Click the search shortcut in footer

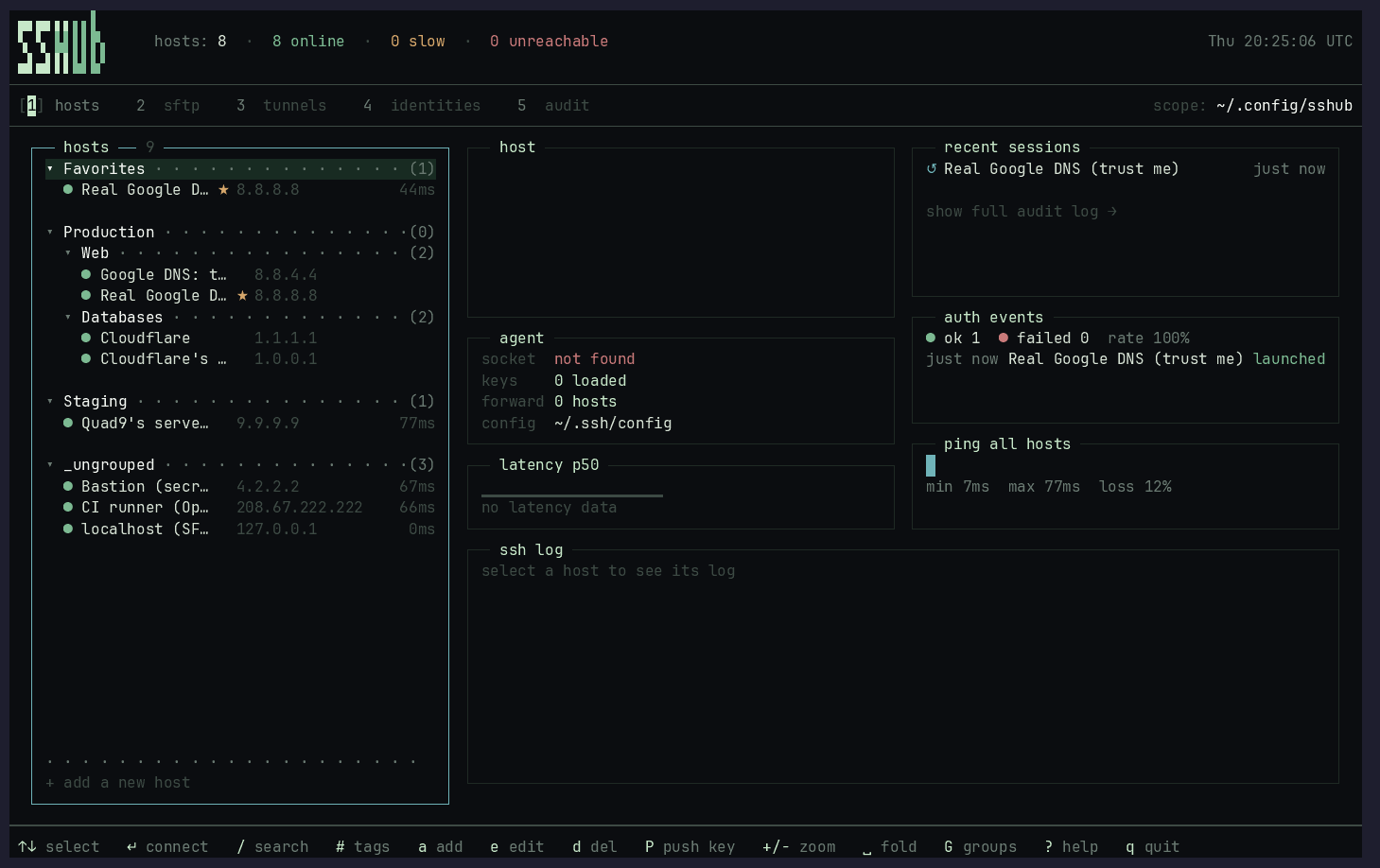click(272, 847)
